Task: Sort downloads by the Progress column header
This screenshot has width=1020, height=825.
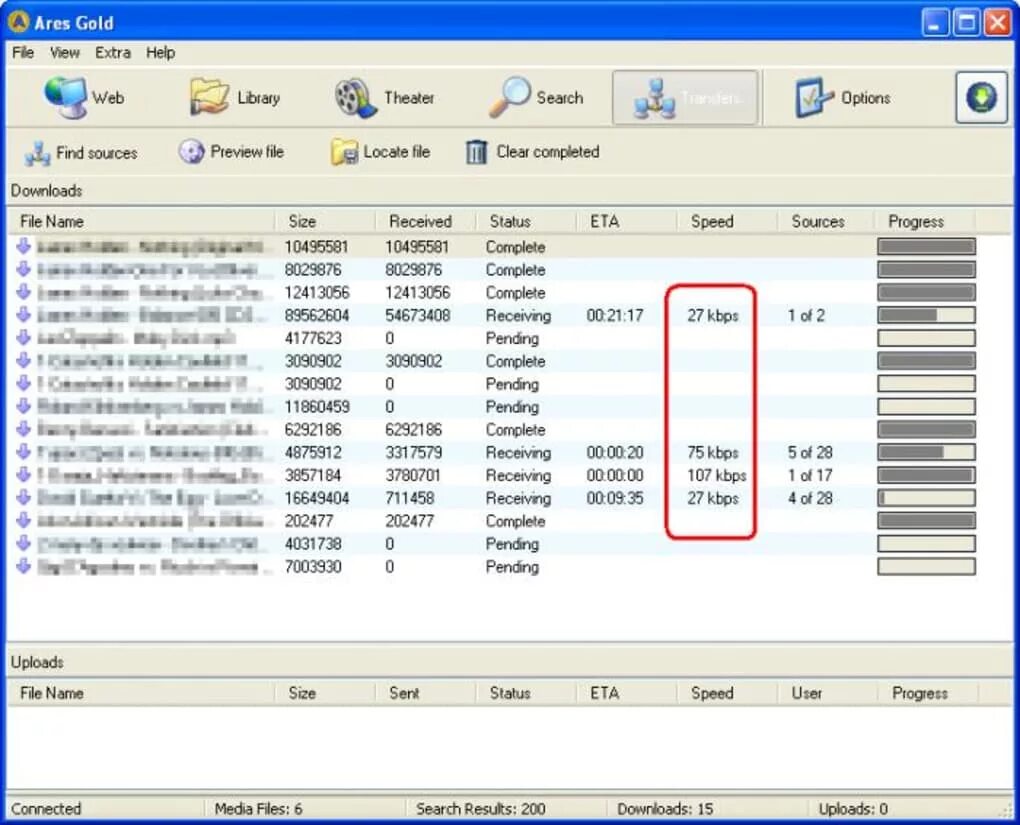Action: click(x=925, y=221)
